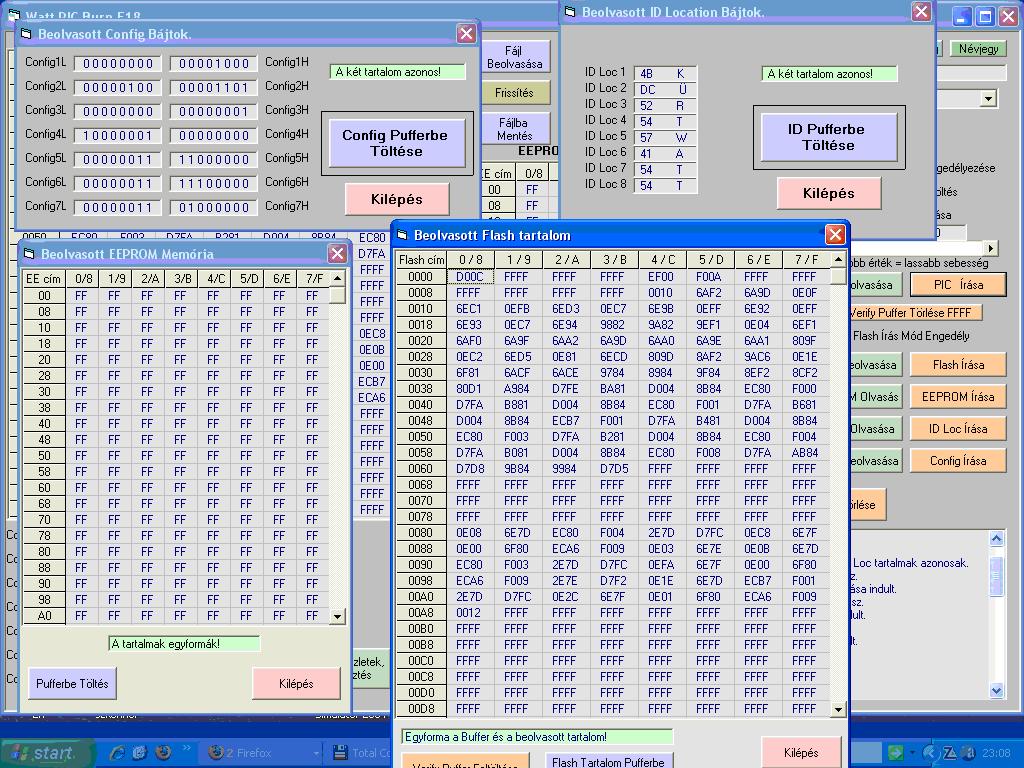The width and height of the screenshot is (1024, 768).
Task: Click EEPROM list scroll down arrow
Action: point(337,616)
